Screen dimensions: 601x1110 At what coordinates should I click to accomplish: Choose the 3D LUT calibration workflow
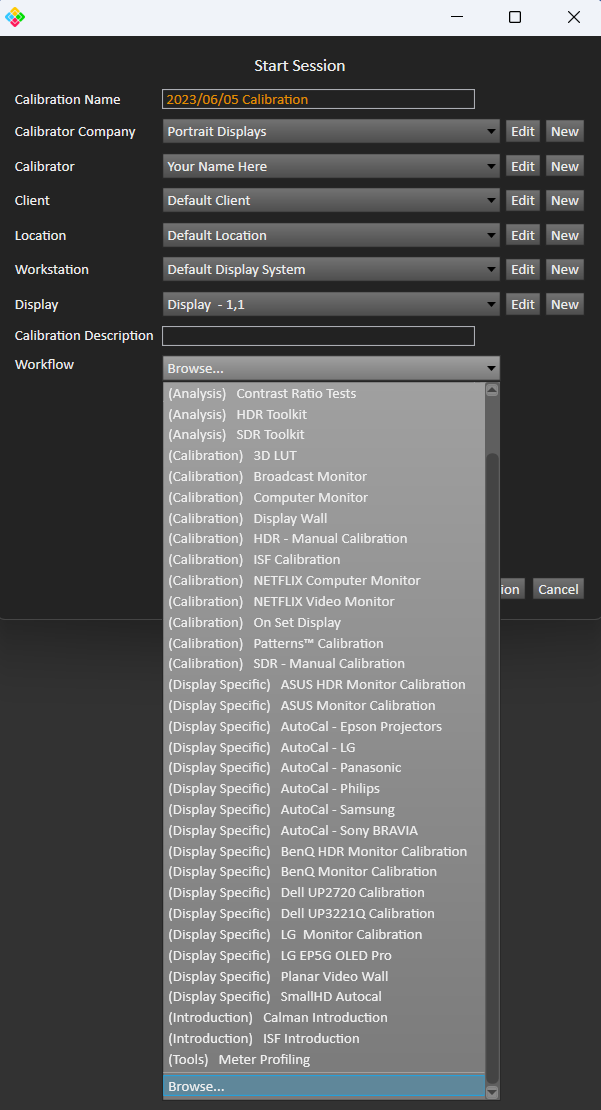click(x=324, y=455)
